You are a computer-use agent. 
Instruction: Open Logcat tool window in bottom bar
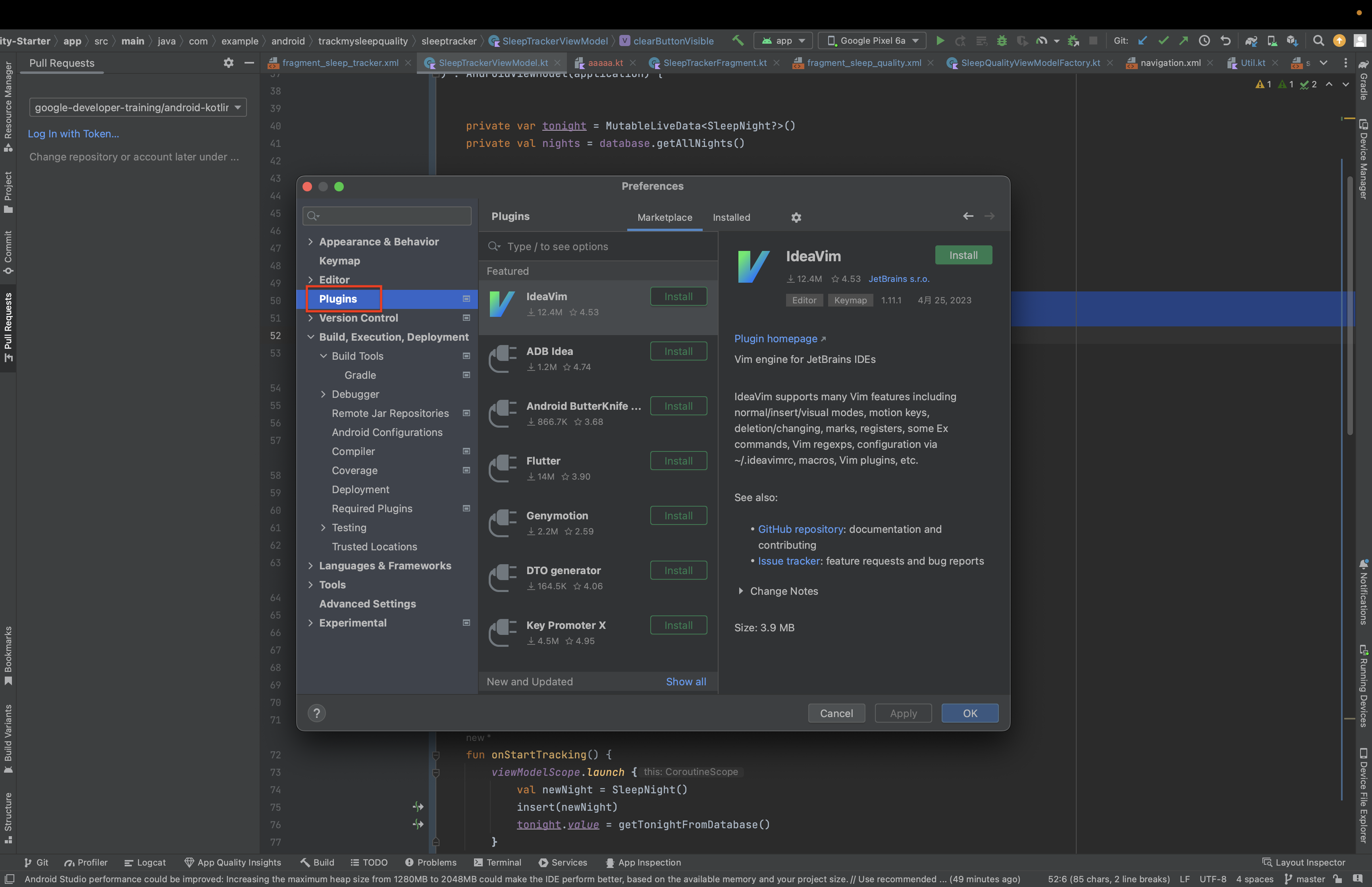[x=145, y=862]
